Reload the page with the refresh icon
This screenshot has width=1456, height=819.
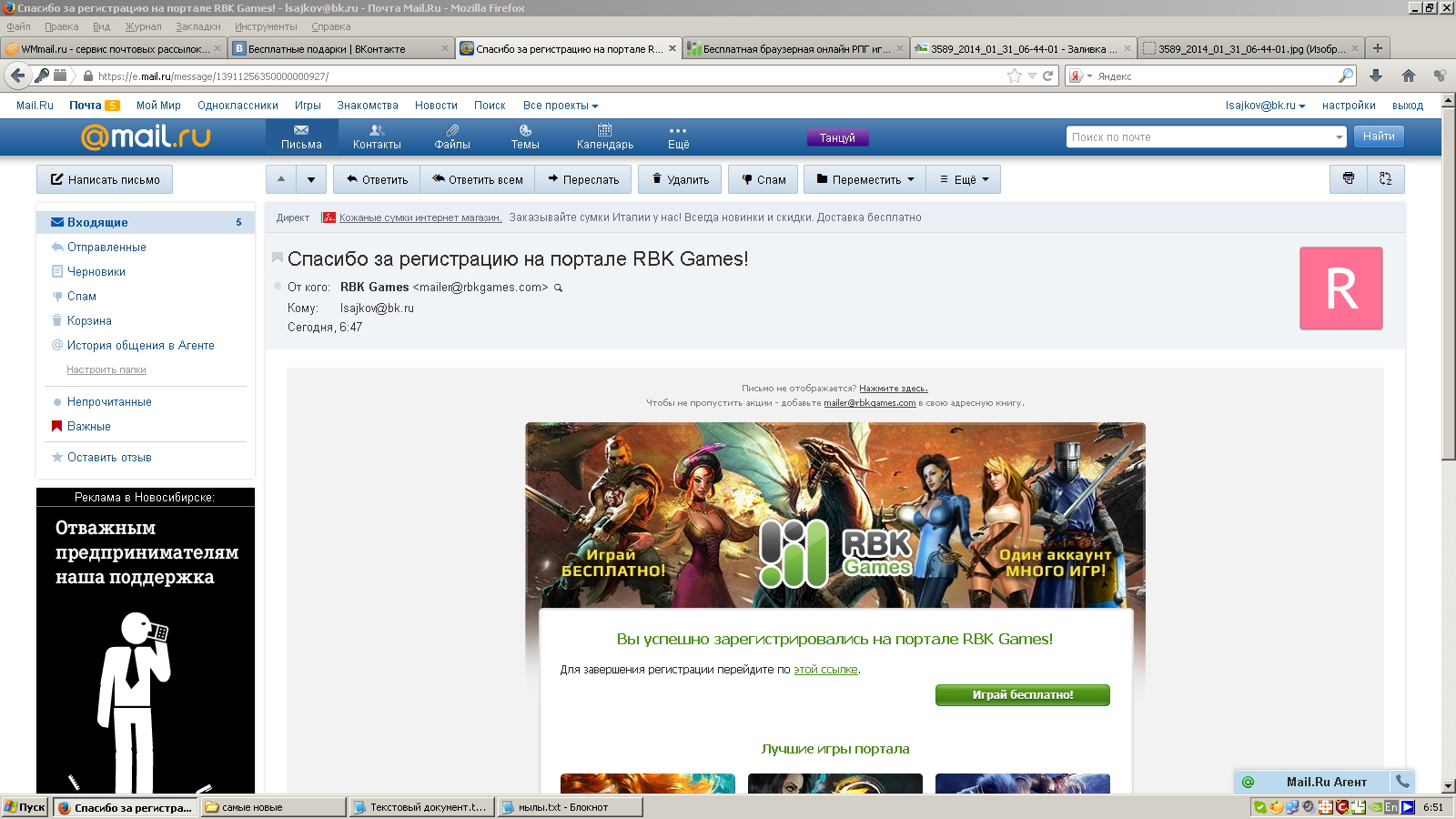1047,76
